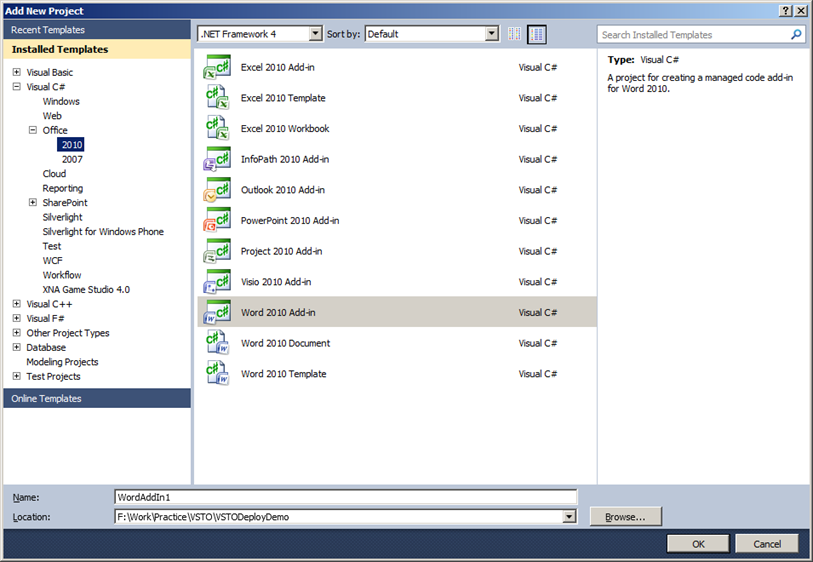Select the Silverlight tree item
813x562 pixels.
coord(62,217)
